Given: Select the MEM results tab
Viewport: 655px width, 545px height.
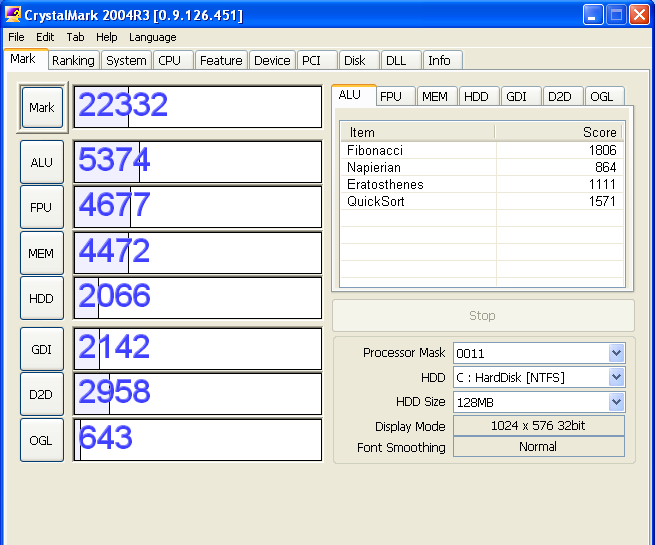Looking at the screenshot, I should point(437,96).
